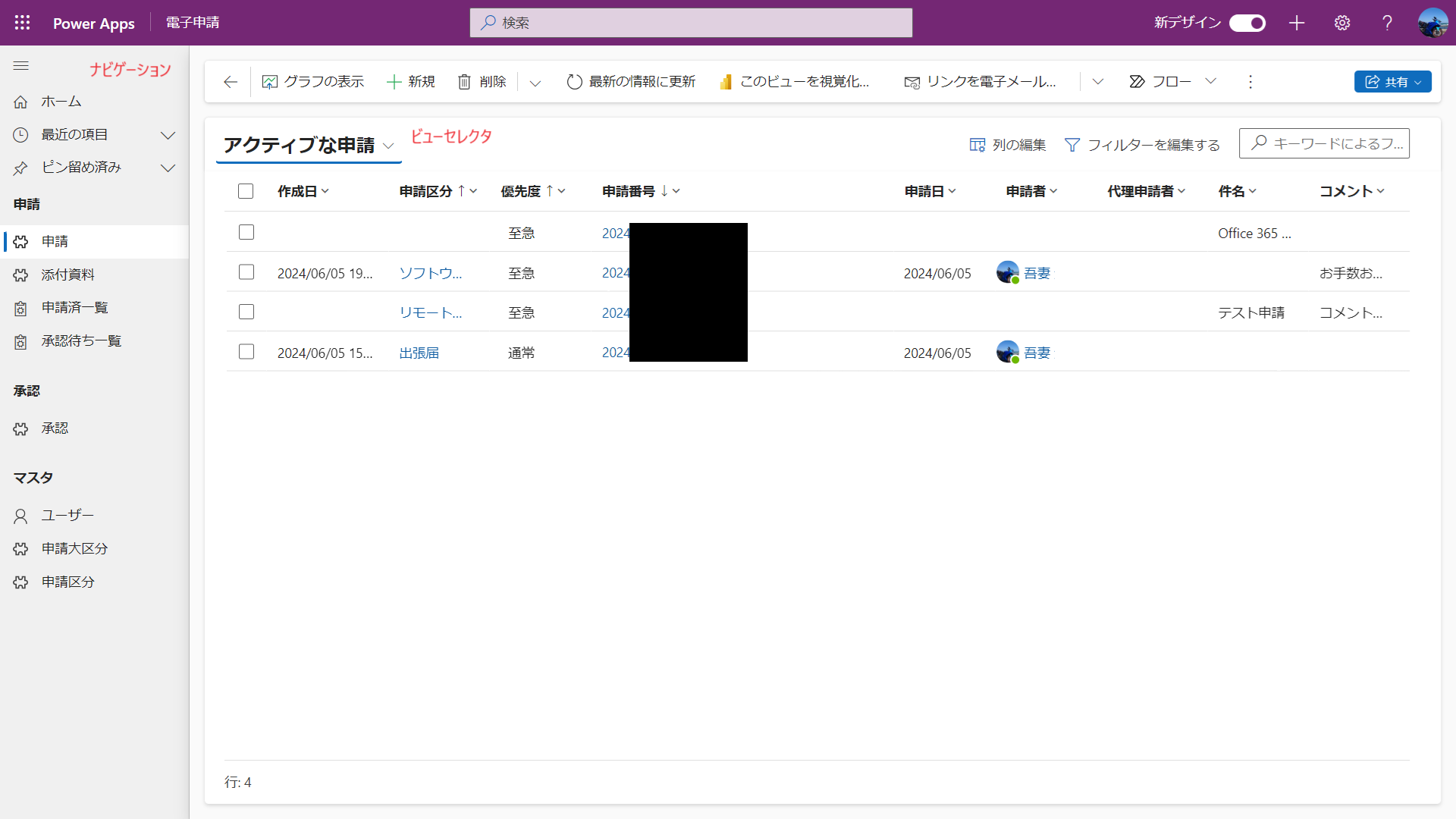Click the 電子申請 app name
This screenshot has width=1456, height=819.
[193, 23]
